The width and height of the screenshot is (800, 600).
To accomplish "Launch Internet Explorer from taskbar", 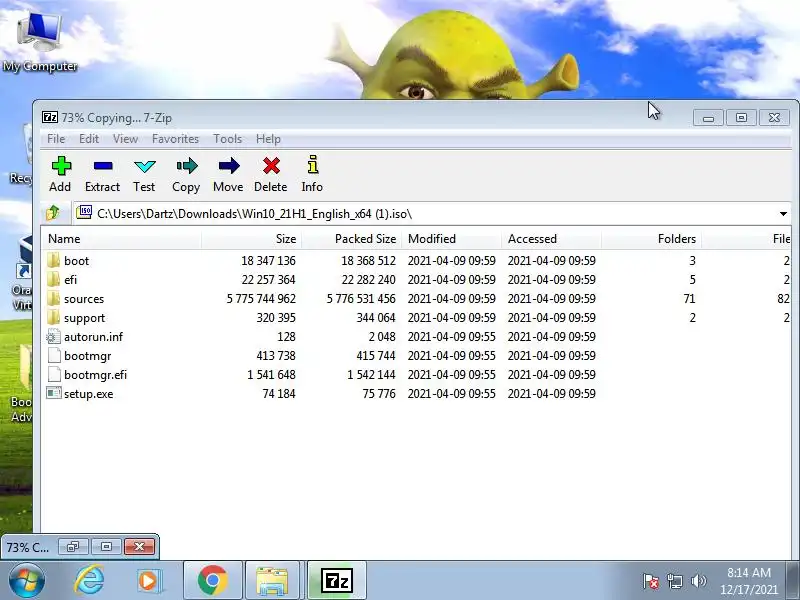I will [89, 580].
